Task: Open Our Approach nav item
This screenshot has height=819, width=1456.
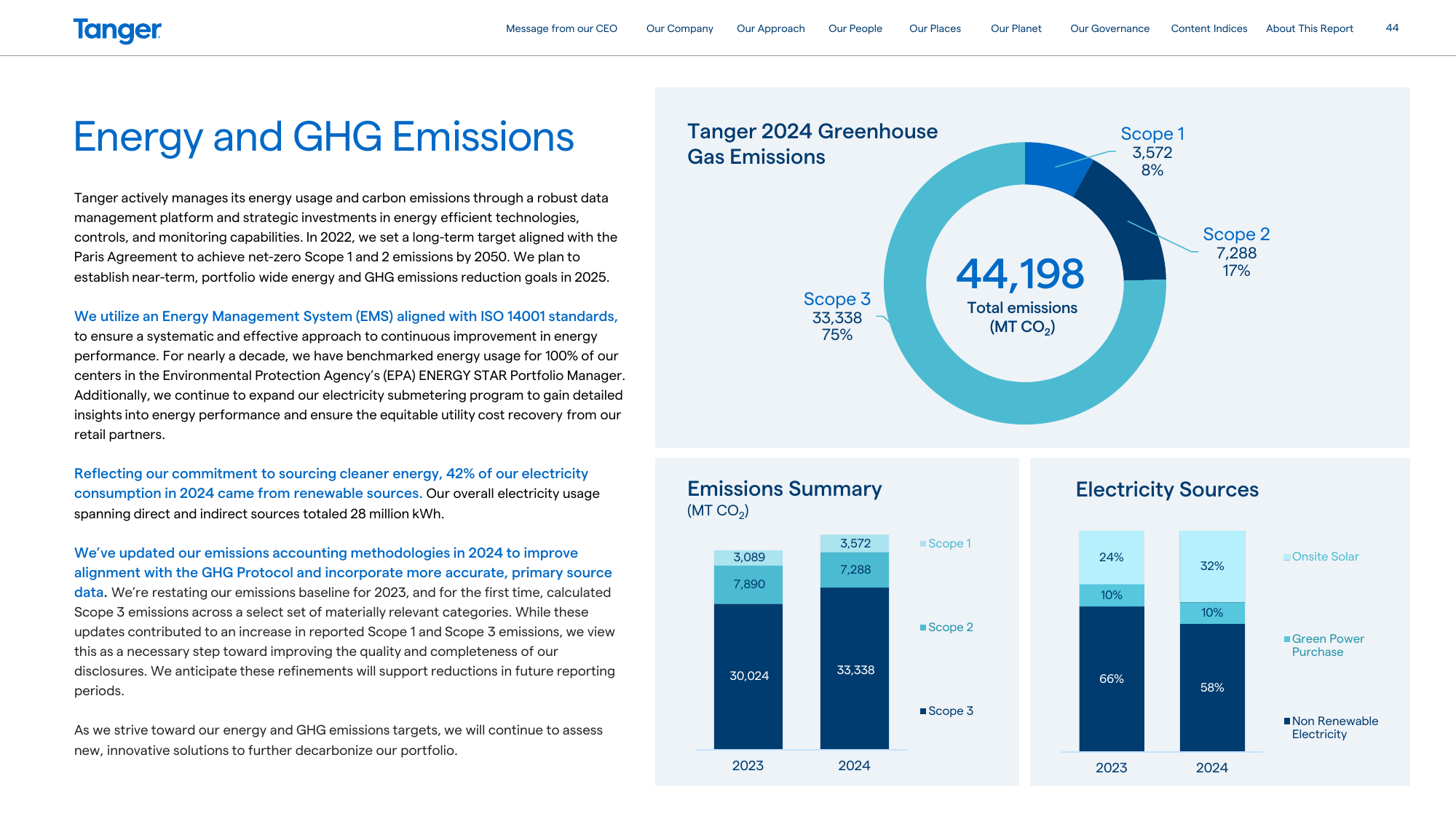Action: point(770,28)
